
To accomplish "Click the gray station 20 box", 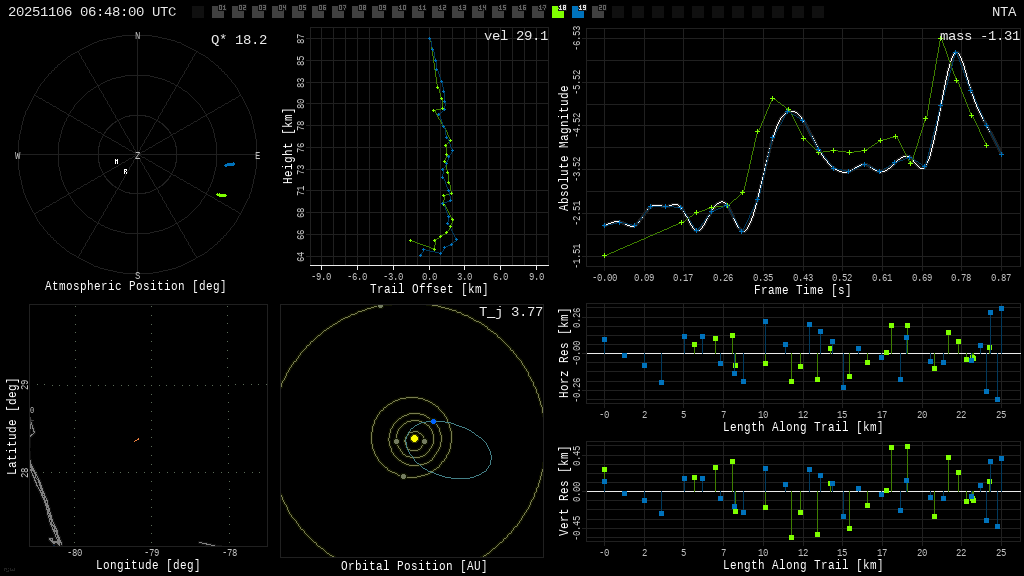I will [598, 12].
